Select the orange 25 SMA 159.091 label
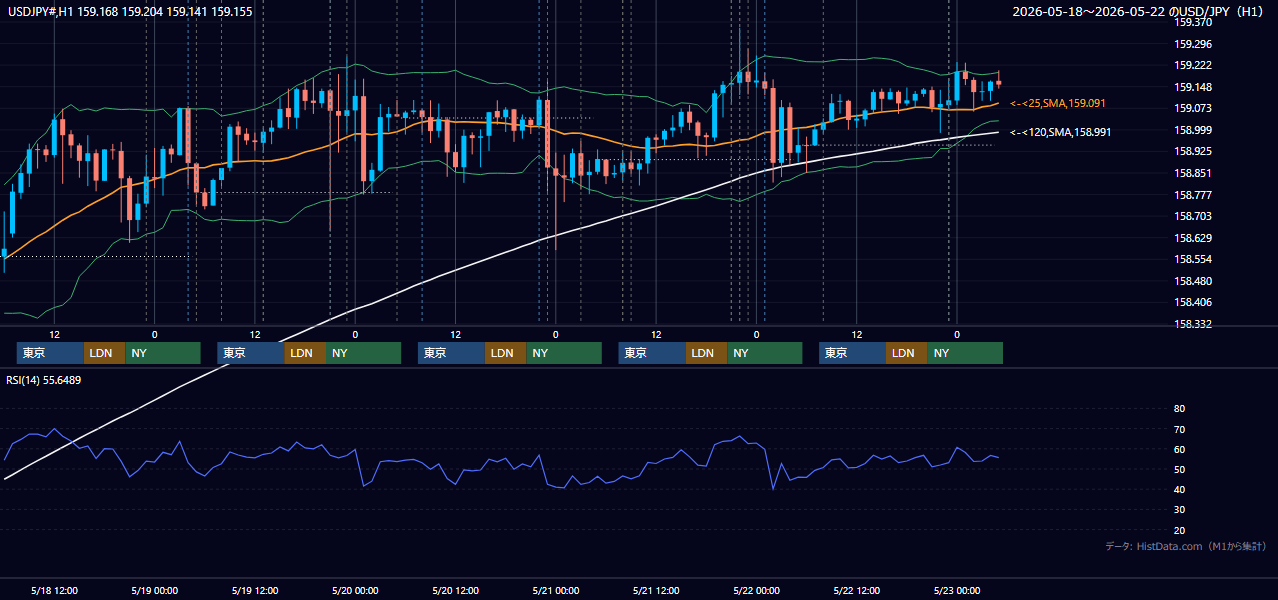The height and width of the screenshot is (600, 1278). (x=1058, y=103)
